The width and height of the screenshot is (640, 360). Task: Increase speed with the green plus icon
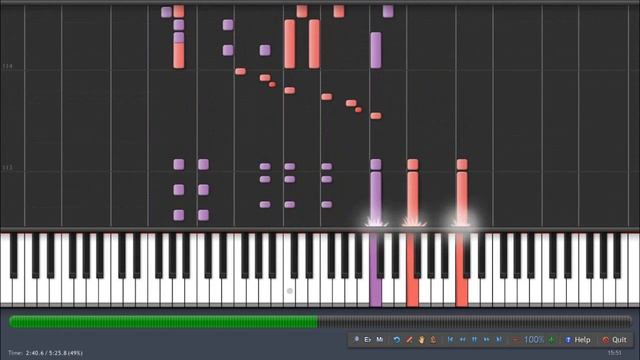[552, 340]
